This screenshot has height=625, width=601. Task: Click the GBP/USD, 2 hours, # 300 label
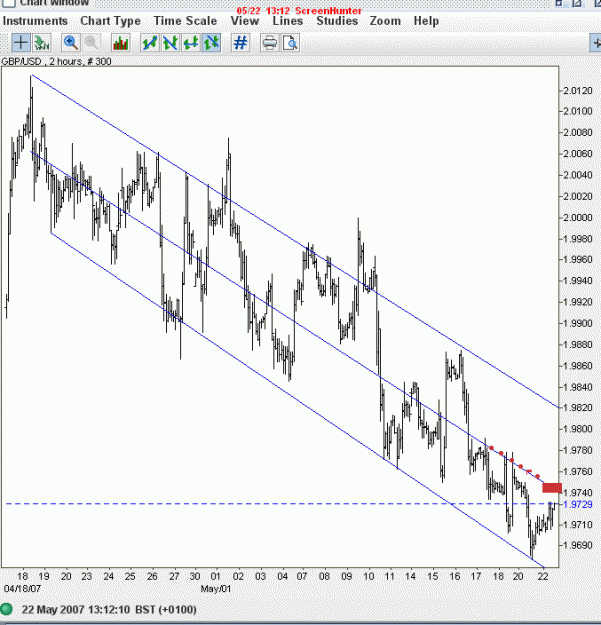[x=56, y=61]
